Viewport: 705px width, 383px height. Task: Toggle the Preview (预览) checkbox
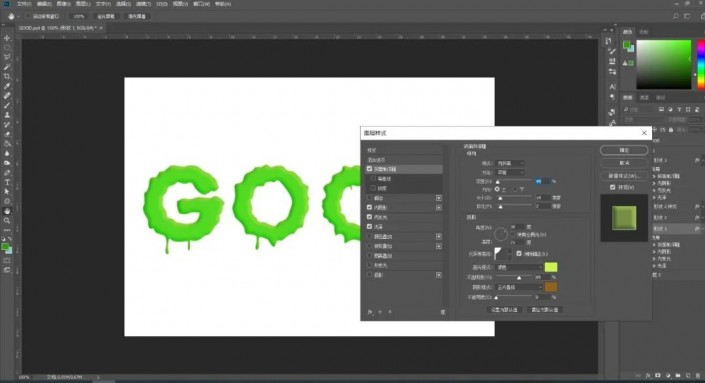(612, 187)
